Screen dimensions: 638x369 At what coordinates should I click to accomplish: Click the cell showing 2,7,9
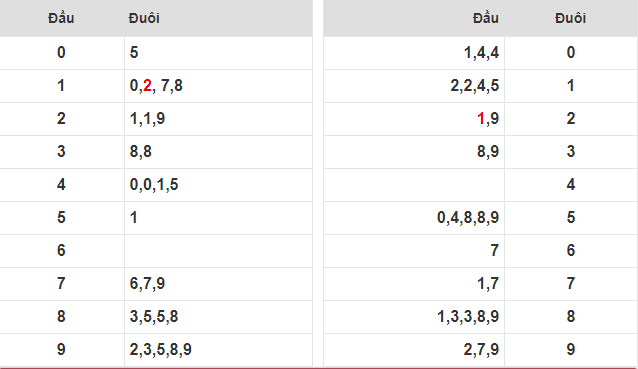[414, 350]
